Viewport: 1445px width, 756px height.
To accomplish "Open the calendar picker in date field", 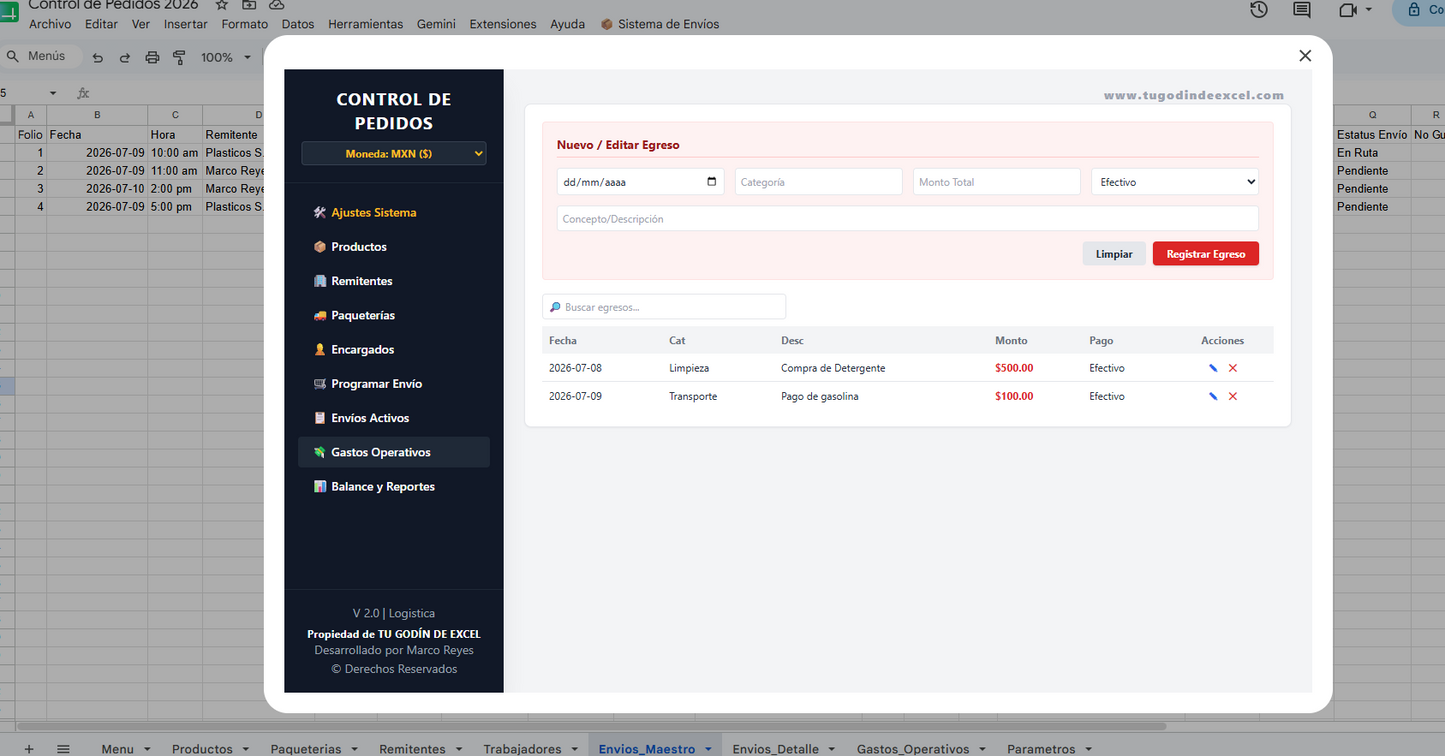I will pos(712,182).
